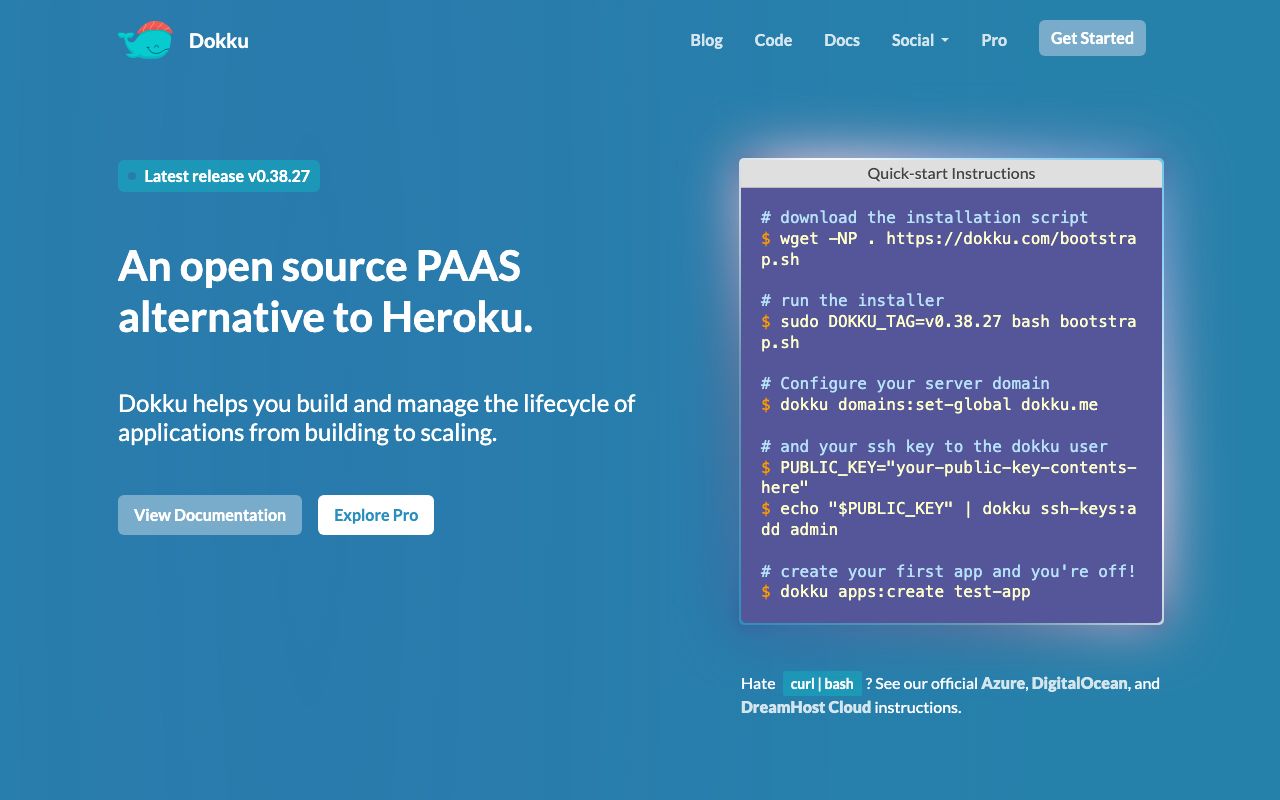The height and width of the screenshot is (800, 1280).
Task: Click the 'Dokku helps you build' description text
Action: (377, 418)
